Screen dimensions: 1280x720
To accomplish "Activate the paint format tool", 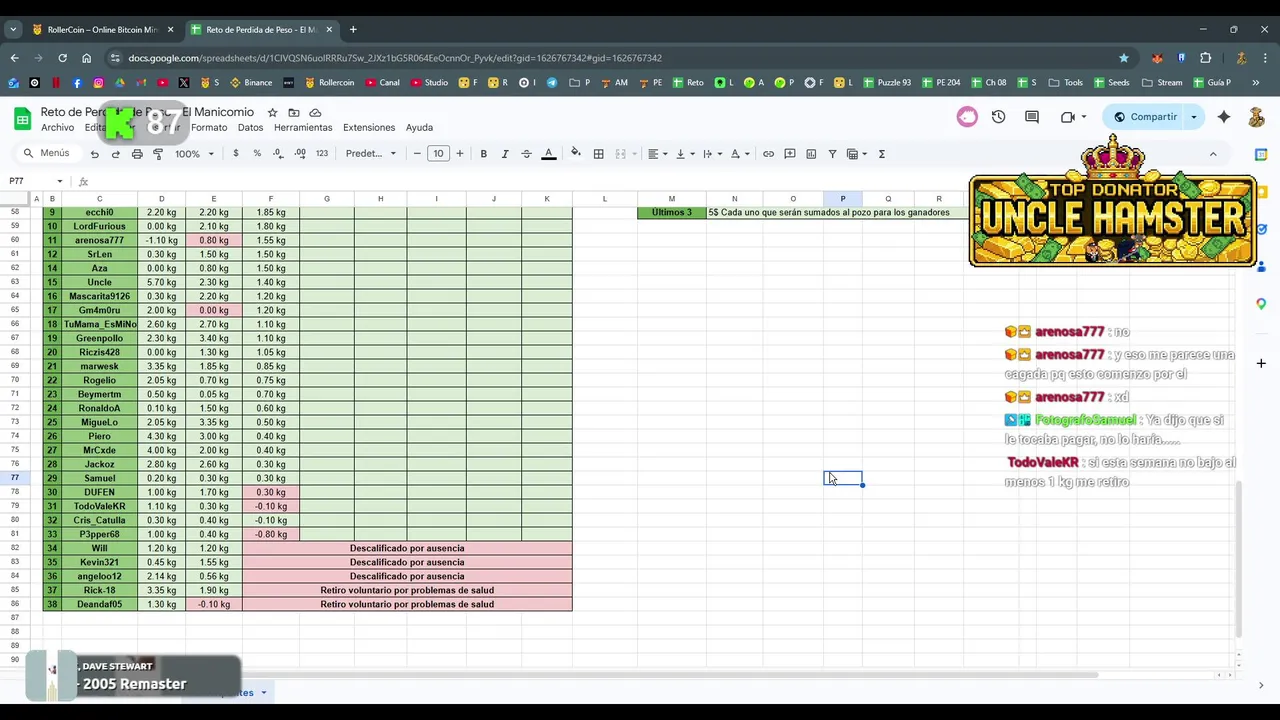I will [158, 154].
